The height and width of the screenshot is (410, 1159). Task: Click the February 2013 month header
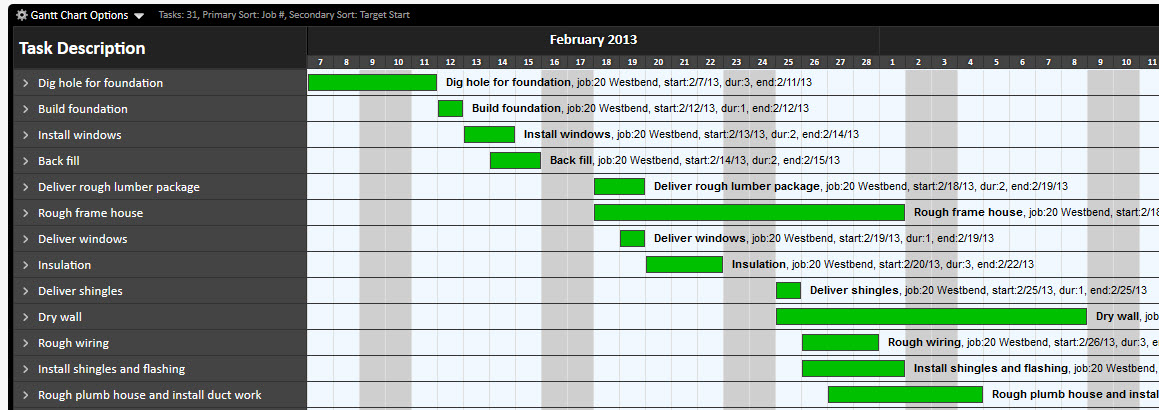pyautogui.click(x=594, y=40)
